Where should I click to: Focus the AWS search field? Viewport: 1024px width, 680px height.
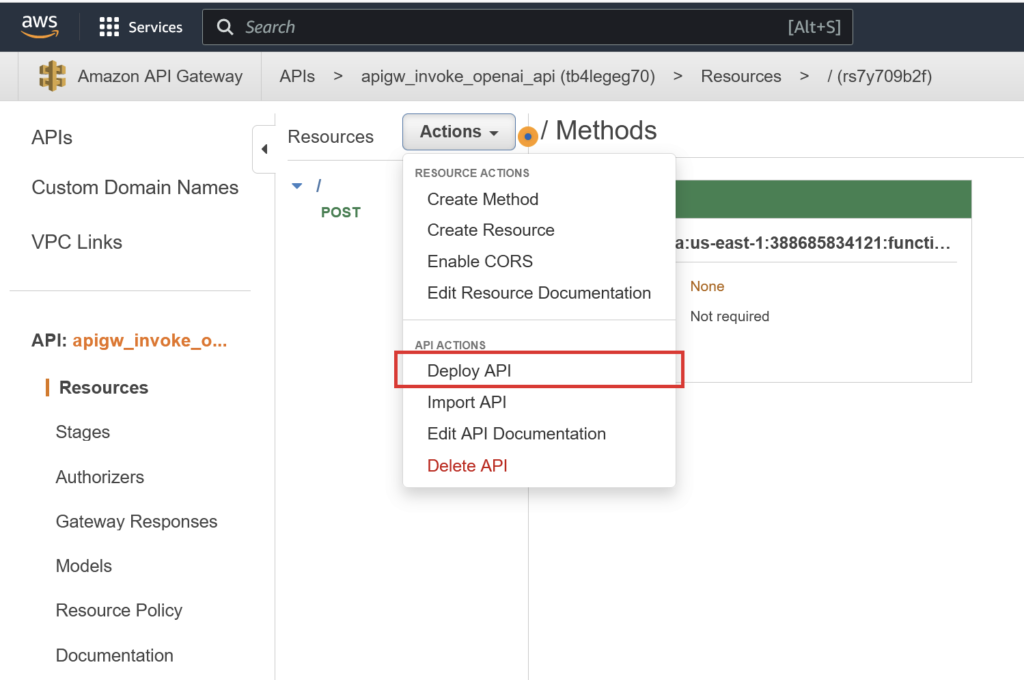point(527,27)
